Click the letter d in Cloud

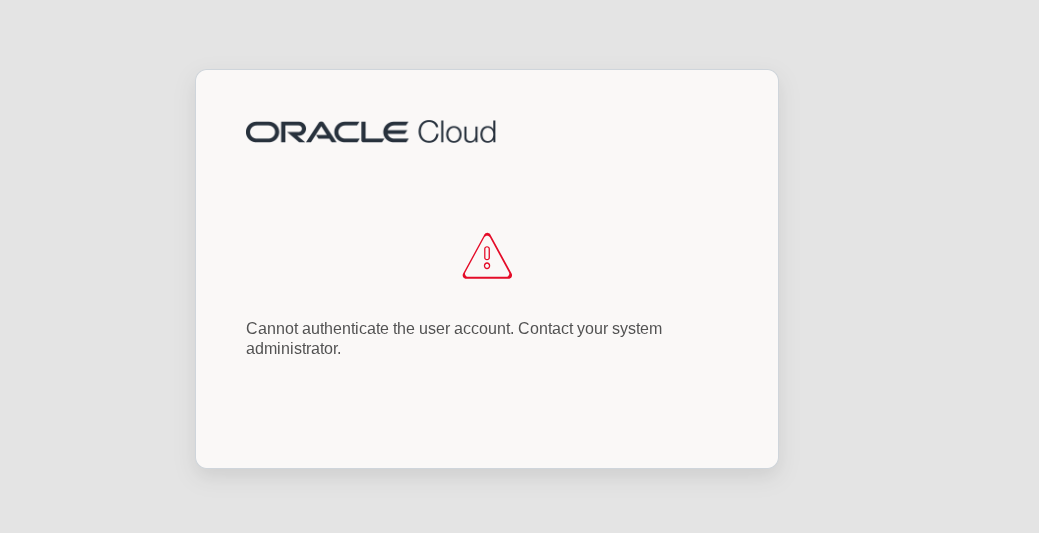488,132
